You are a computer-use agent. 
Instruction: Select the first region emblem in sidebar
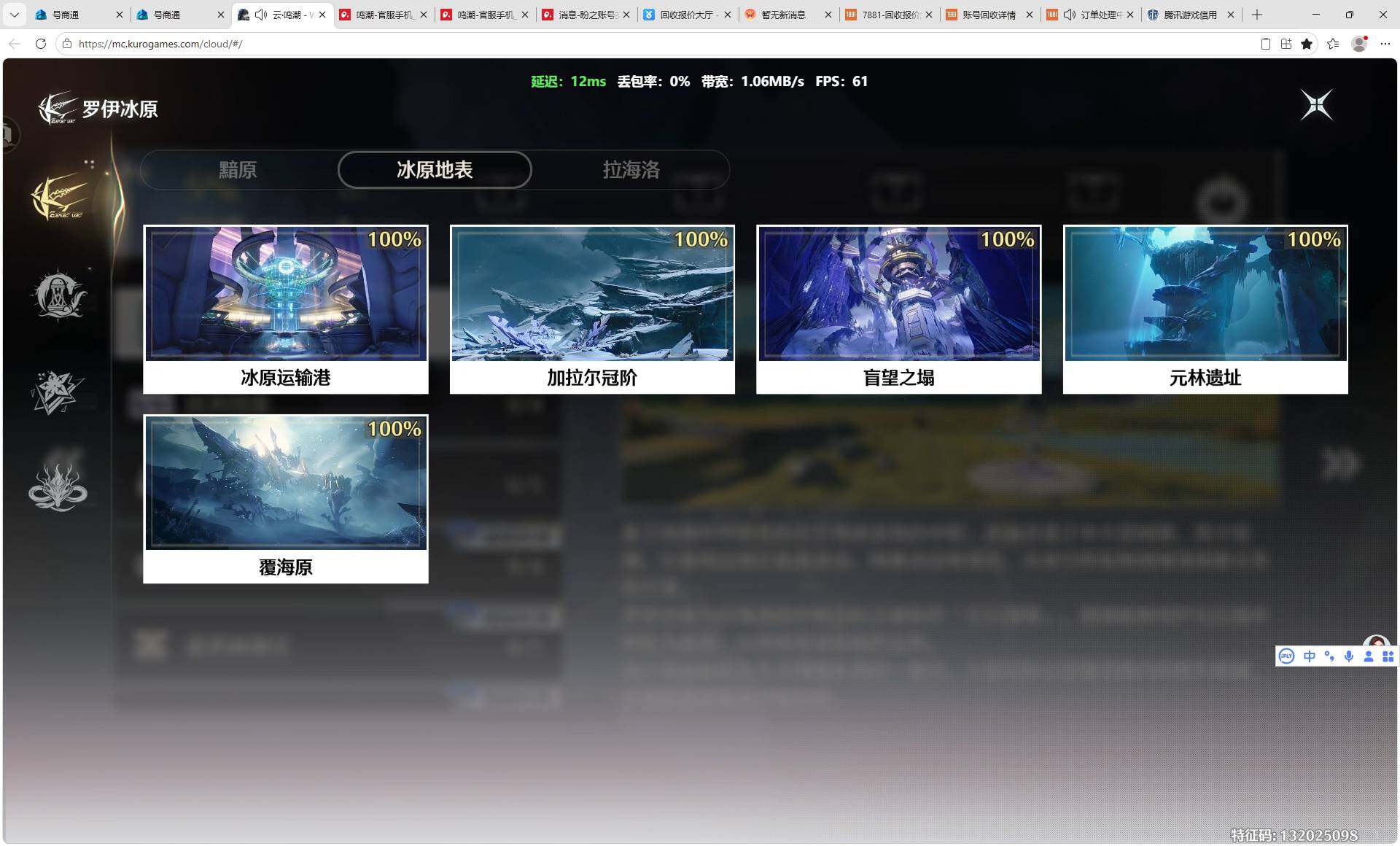[x=60, y=198]
